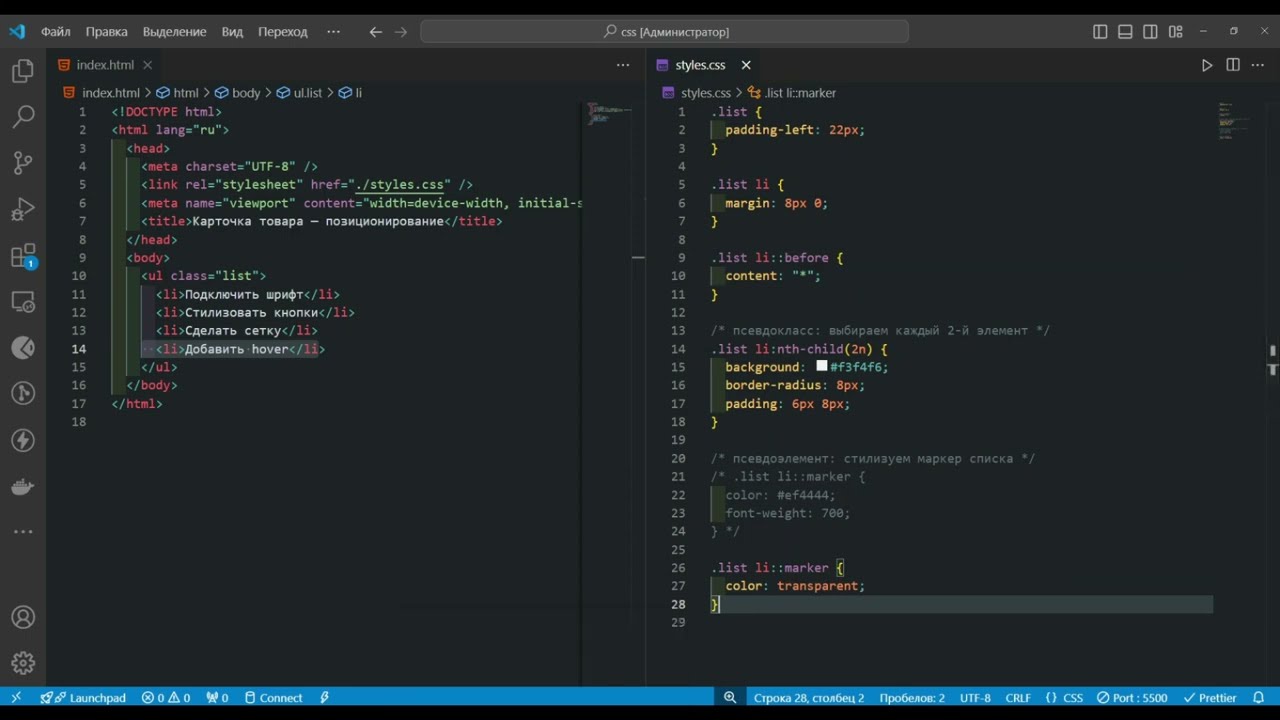The height and width of the screenshot is (720, 1280).
Task: Open the Правка menu
Action: [106, 32]
